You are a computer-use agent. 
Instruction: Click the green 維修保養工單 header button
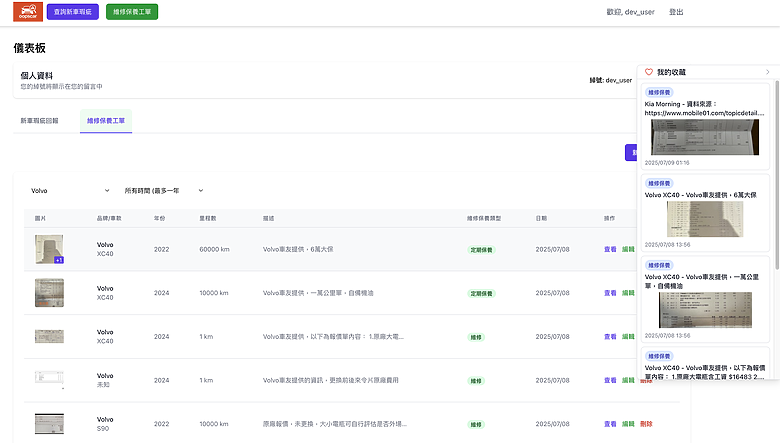[x=132, y=12]
